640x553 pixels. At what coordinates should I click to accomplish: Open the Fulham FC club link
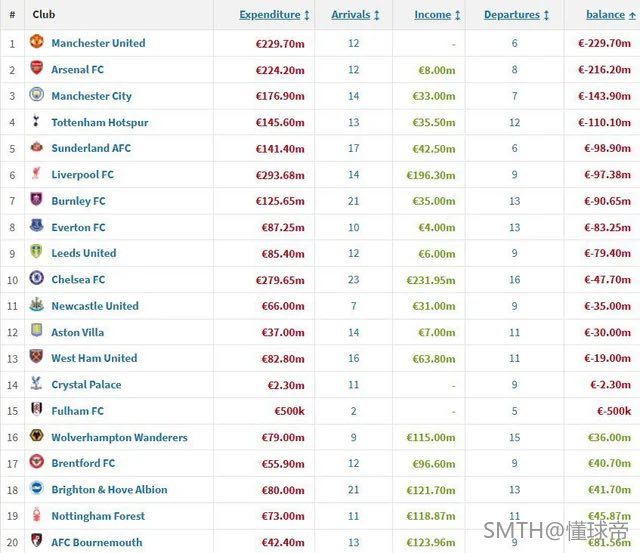(78, 411)
